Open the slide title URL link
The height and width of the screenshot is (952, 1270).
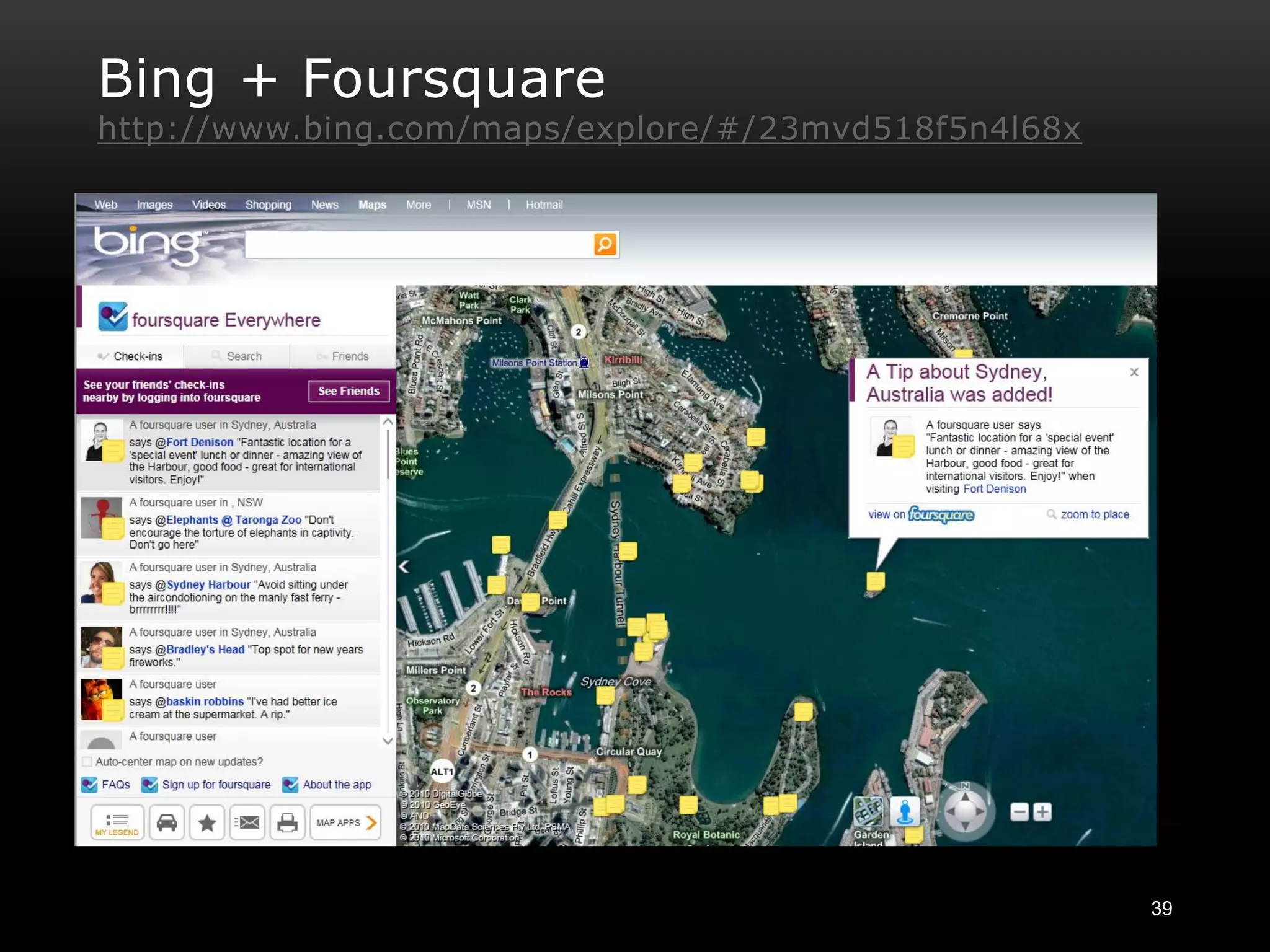[x=590, y=129]
